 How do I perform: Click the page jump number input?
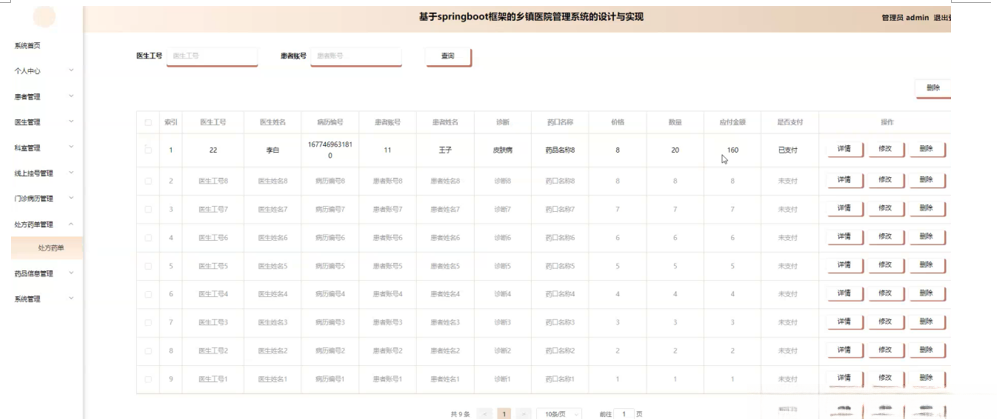[624, 414]
